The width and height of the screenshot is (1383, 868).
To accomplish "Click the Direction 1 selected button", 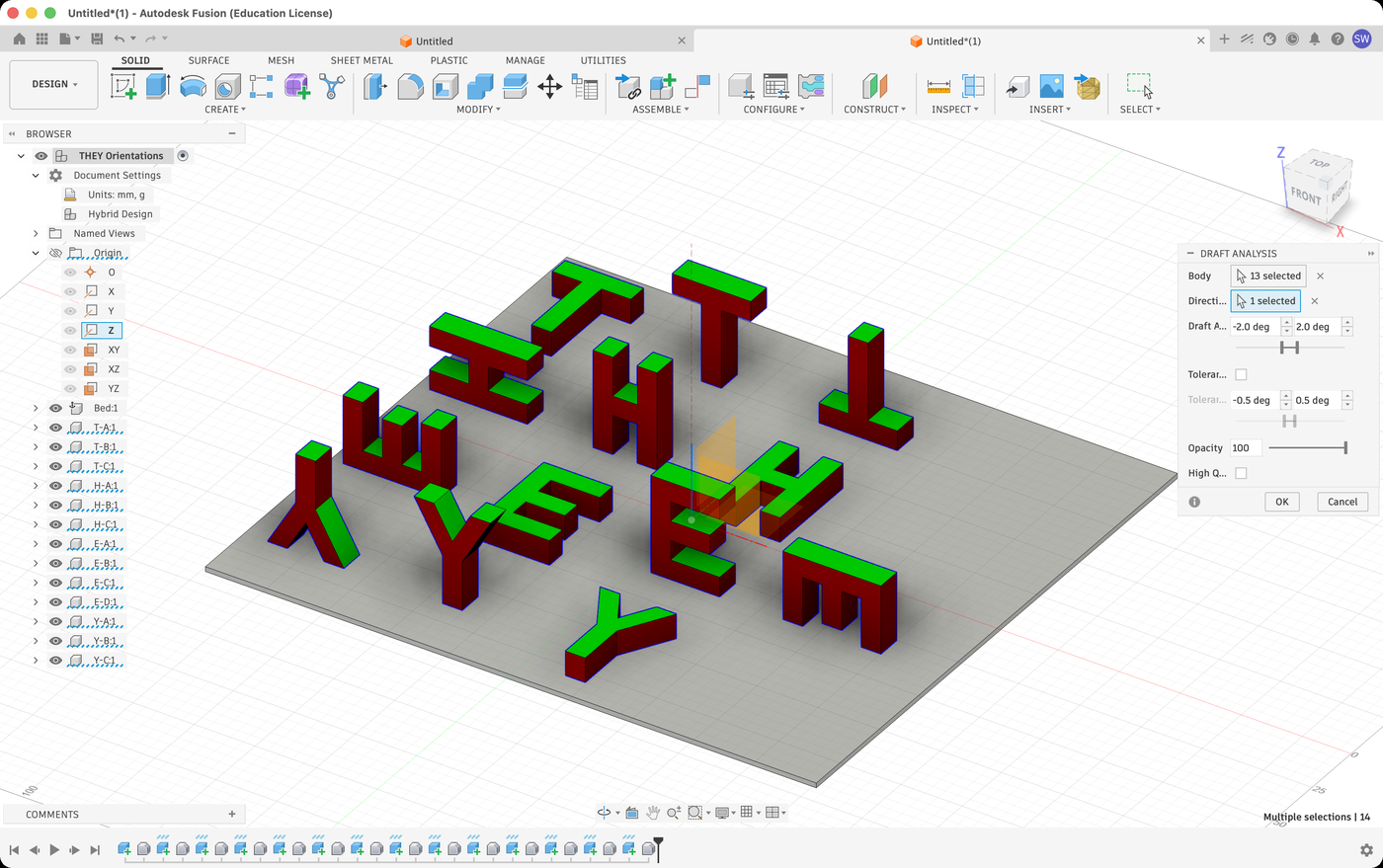I will coord(1265,301).
